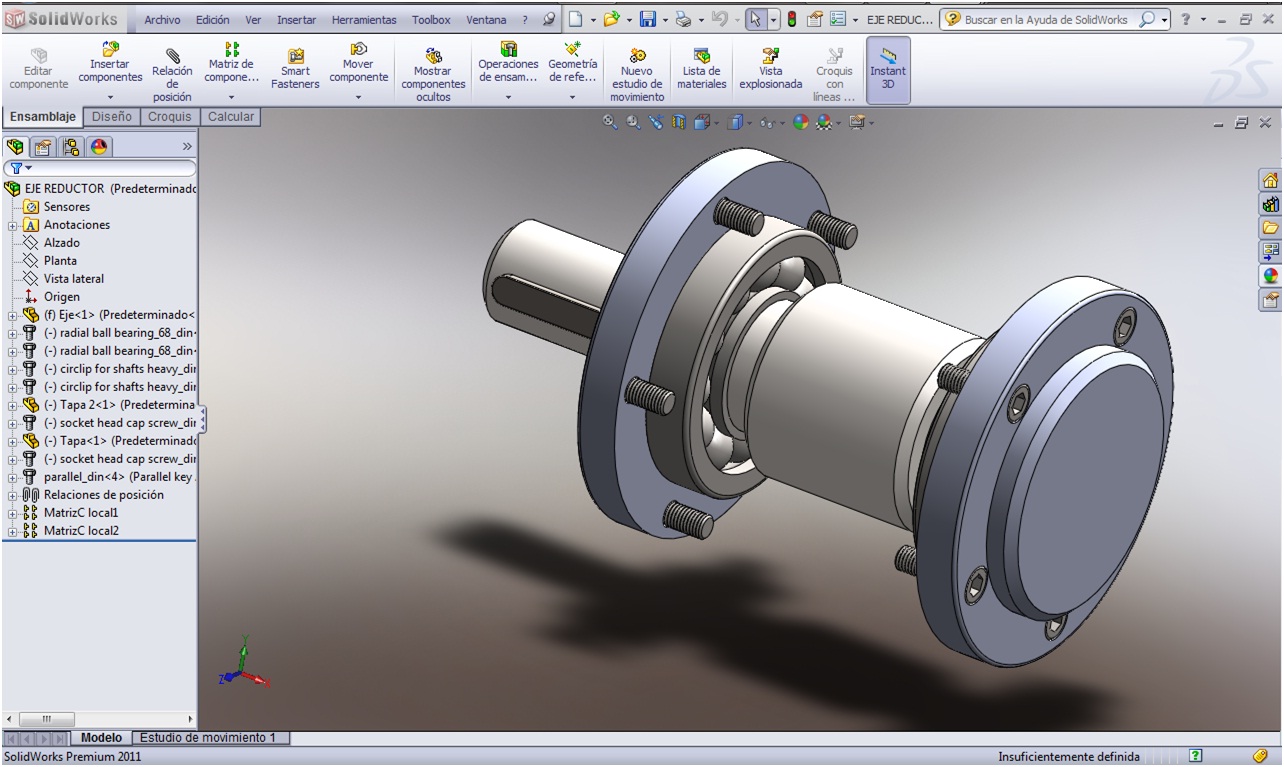Open file properties icon in top toolbar
Viewport: 1284px width, 767px height.
[815, 19]
